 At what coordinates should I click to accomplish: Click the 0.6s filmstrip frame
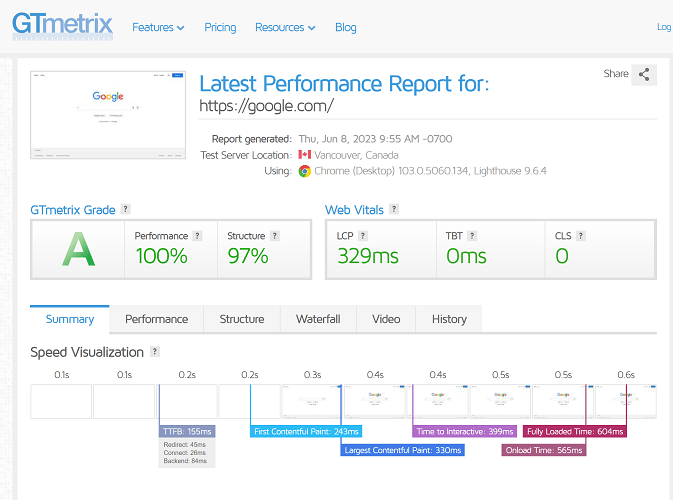click(625, 401)
